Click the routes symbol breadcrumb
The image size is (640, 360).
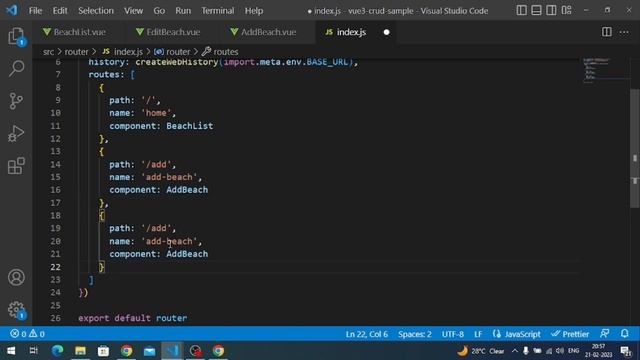[x=220, y=52]
